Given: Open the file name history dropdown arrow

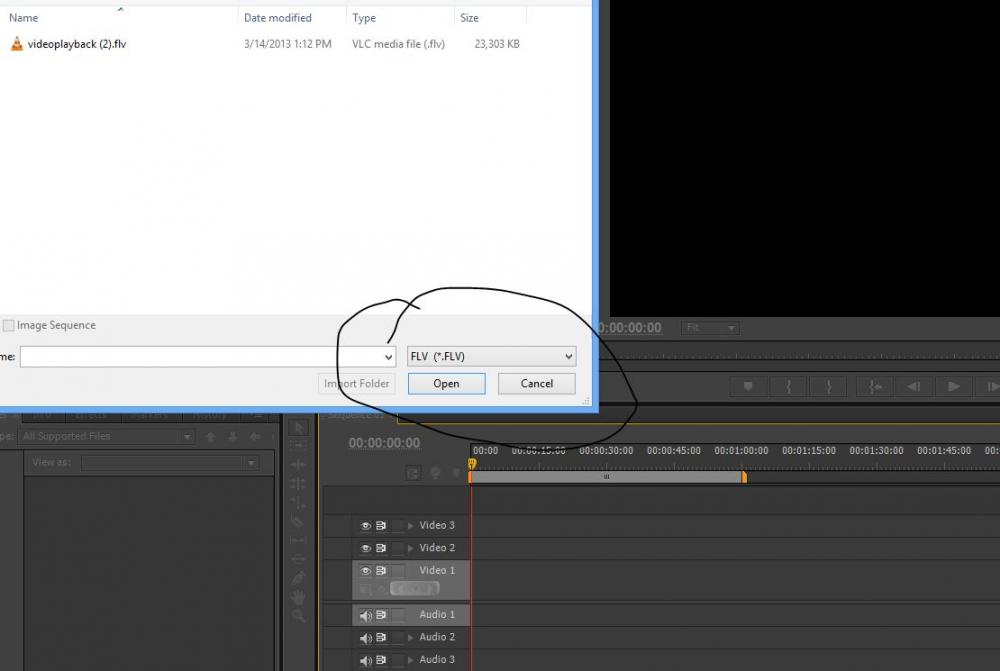Looking at the screenshot, I should pyautogui.click(x=388, y=357).
